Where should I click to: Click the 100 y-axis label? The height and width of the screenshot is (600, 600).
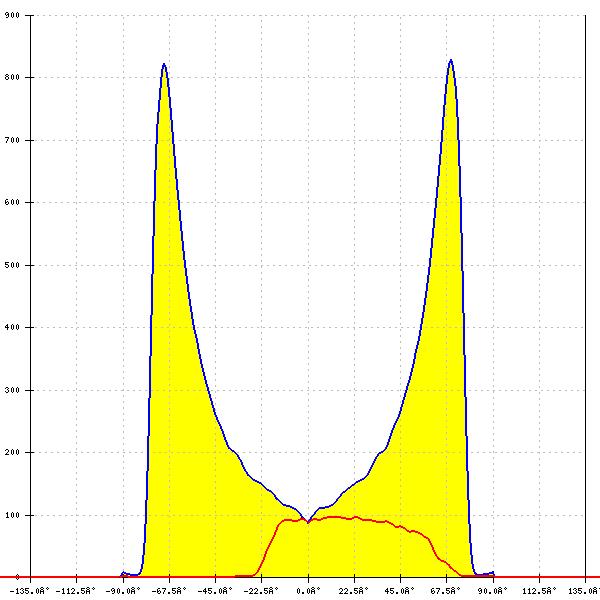[x=12, y=515]
